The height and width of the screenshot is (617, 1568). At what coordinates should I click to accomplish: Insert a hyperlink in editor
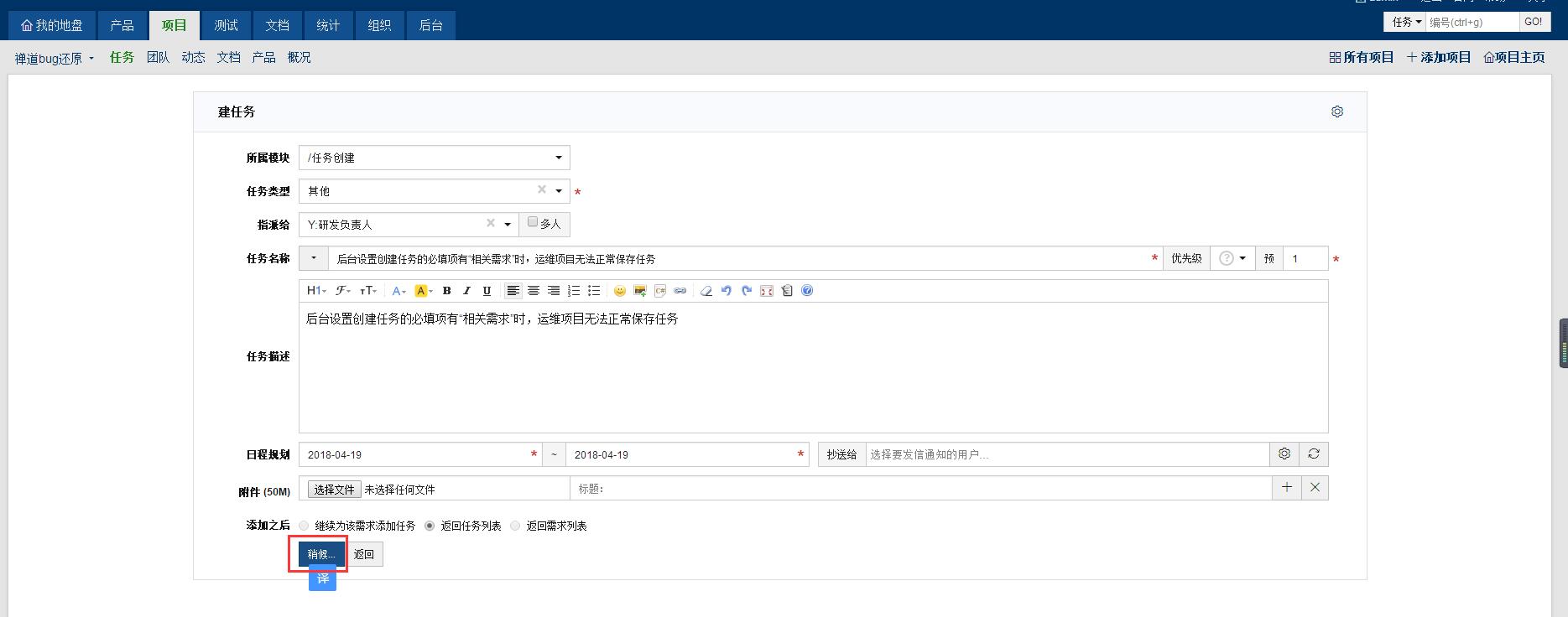[680, 291]
